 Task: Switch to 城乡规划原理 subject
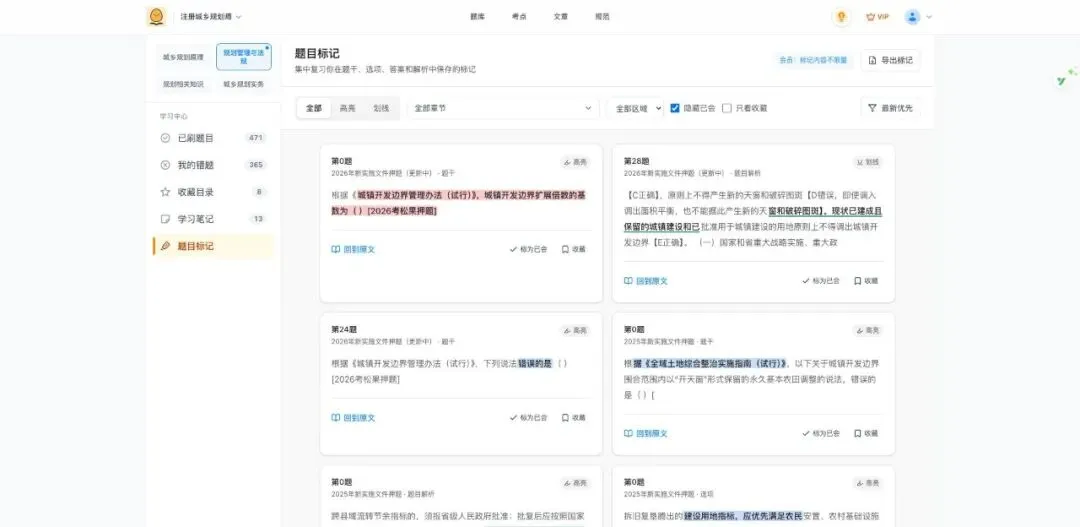pyautogui.click(x=183, y=57)
